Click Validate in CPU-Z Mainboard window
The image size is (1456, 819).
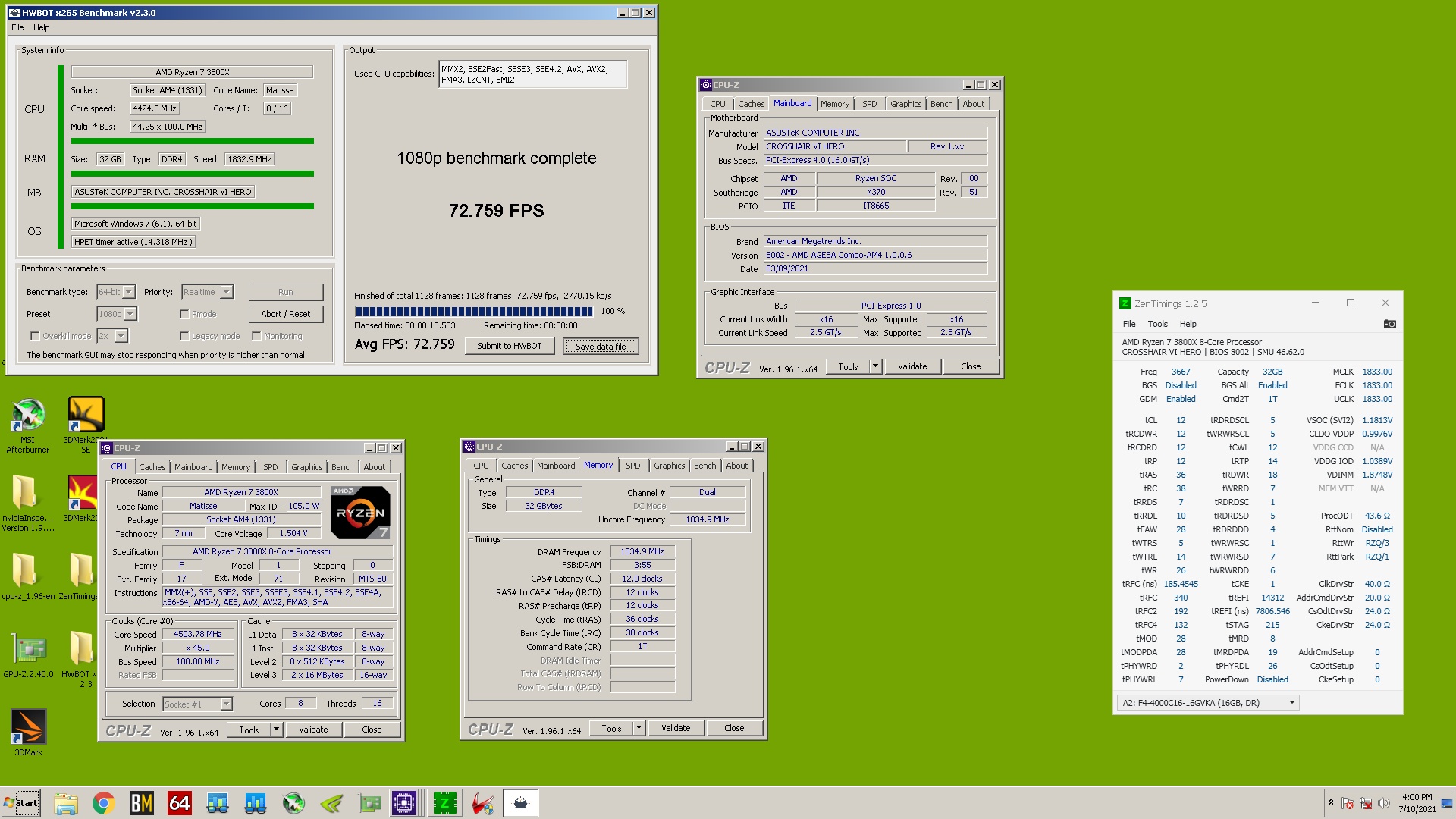click(912, 366)
